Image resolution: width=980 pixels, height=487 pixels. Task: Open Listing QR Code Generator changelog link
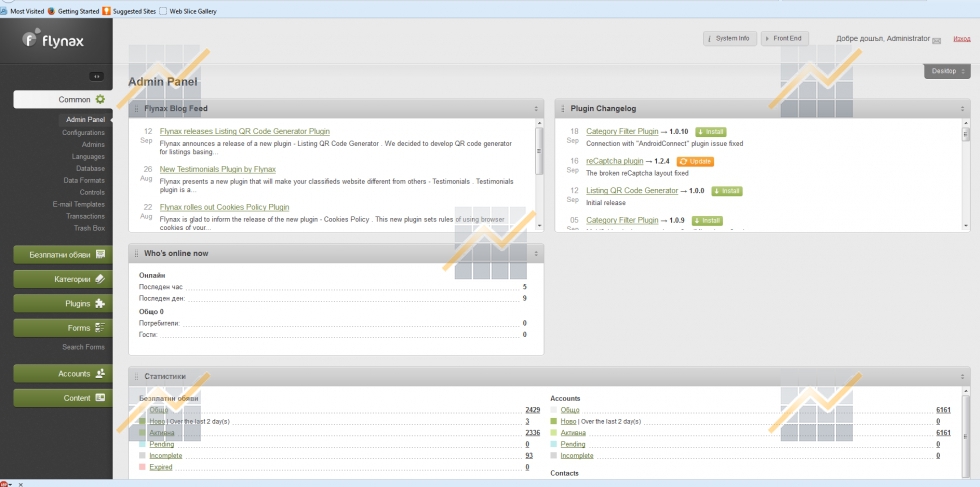pos(632,191)
